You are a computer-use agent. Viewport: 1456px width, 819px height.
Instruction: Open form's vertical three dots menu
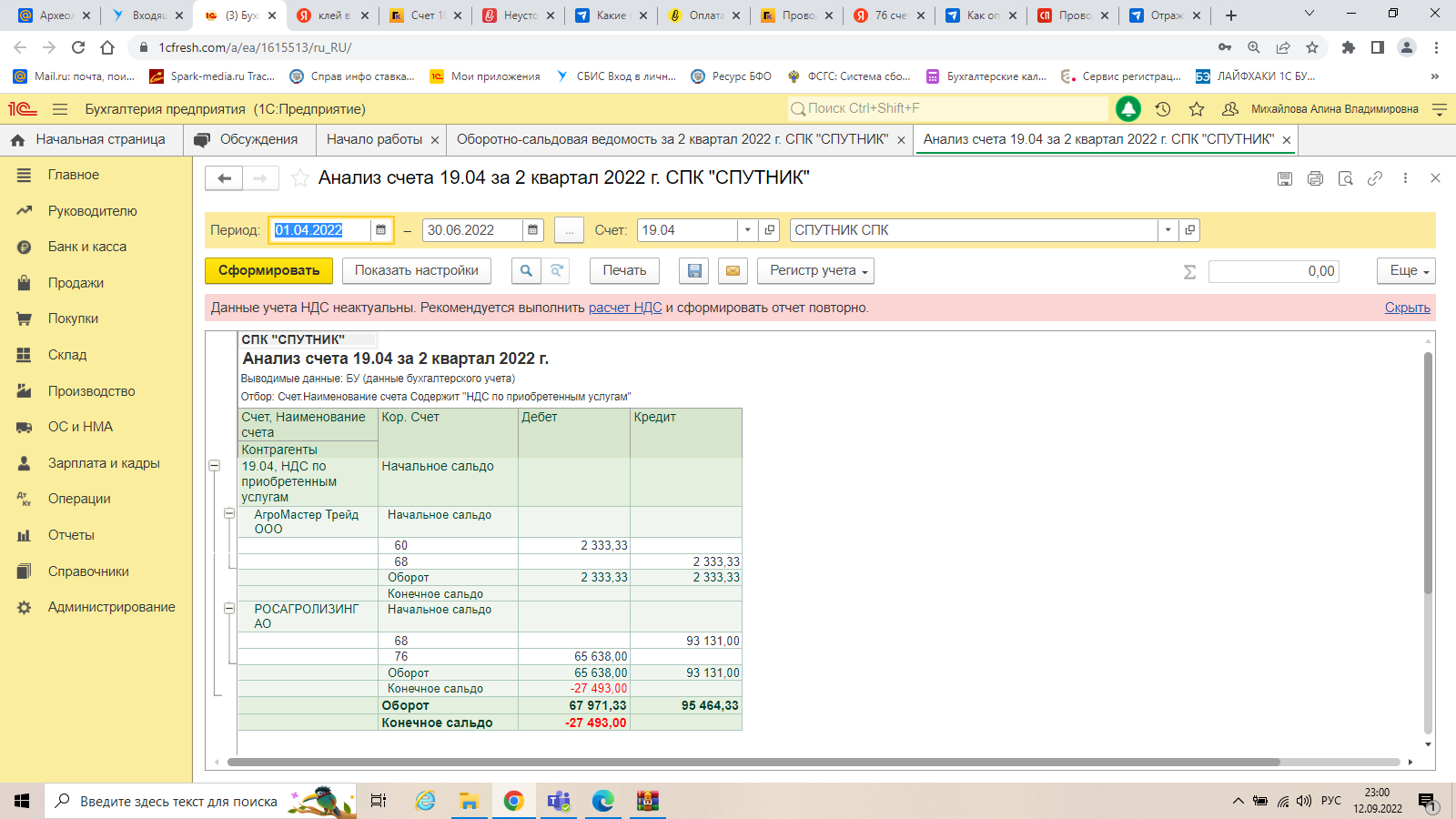coord(1405,178)
